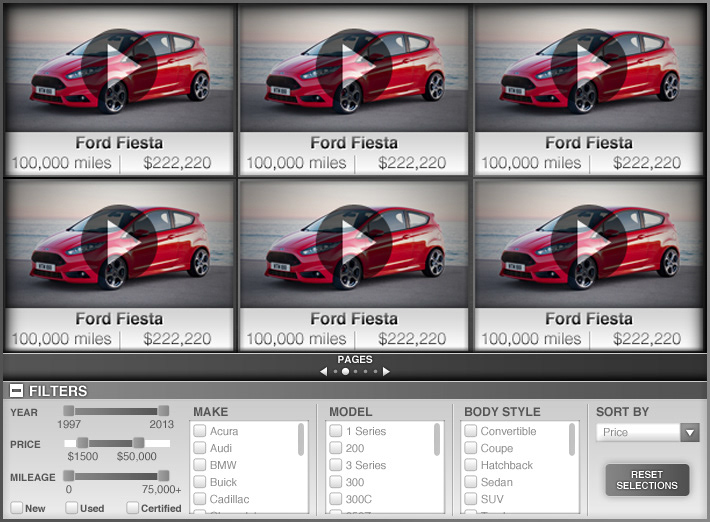Go to the next page with right arrow

(386, 372)
